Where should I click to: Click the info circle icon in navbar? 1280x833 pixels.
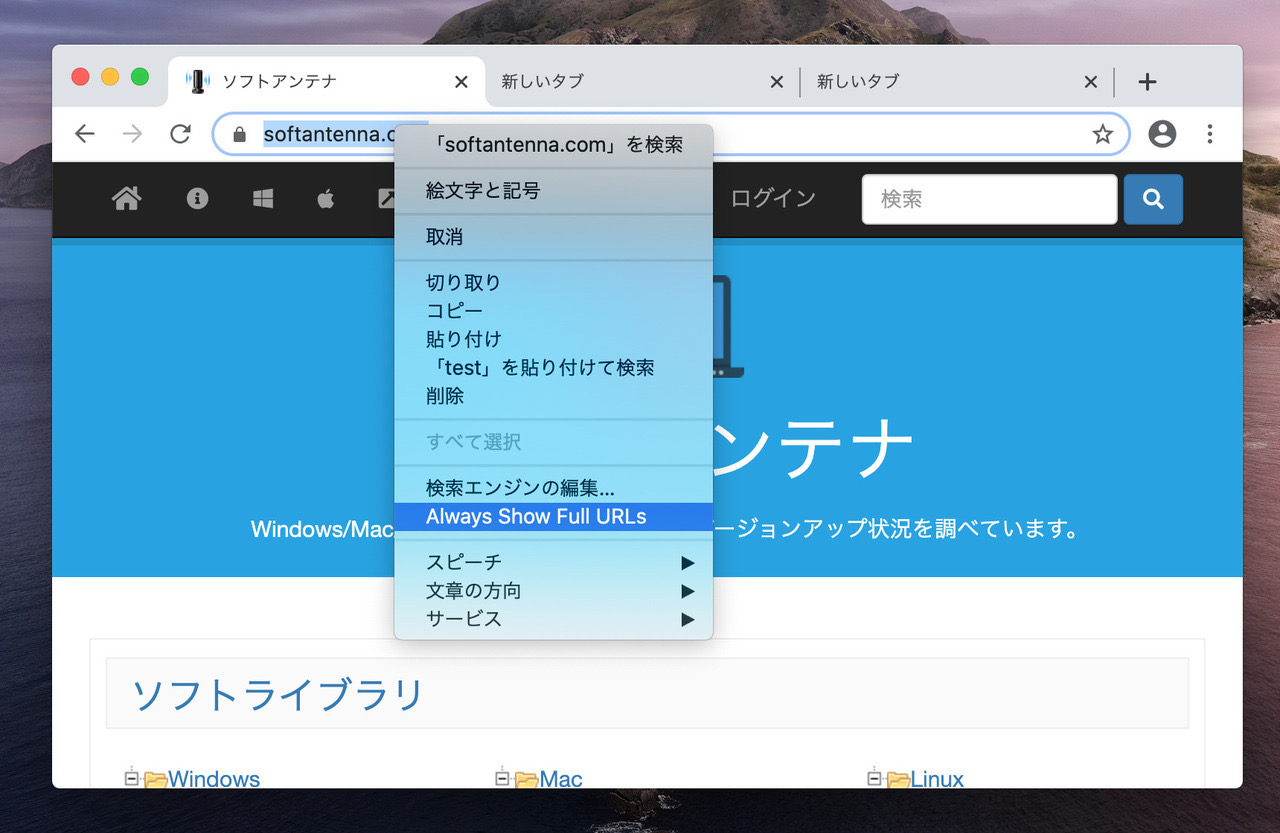click(197, 199)
